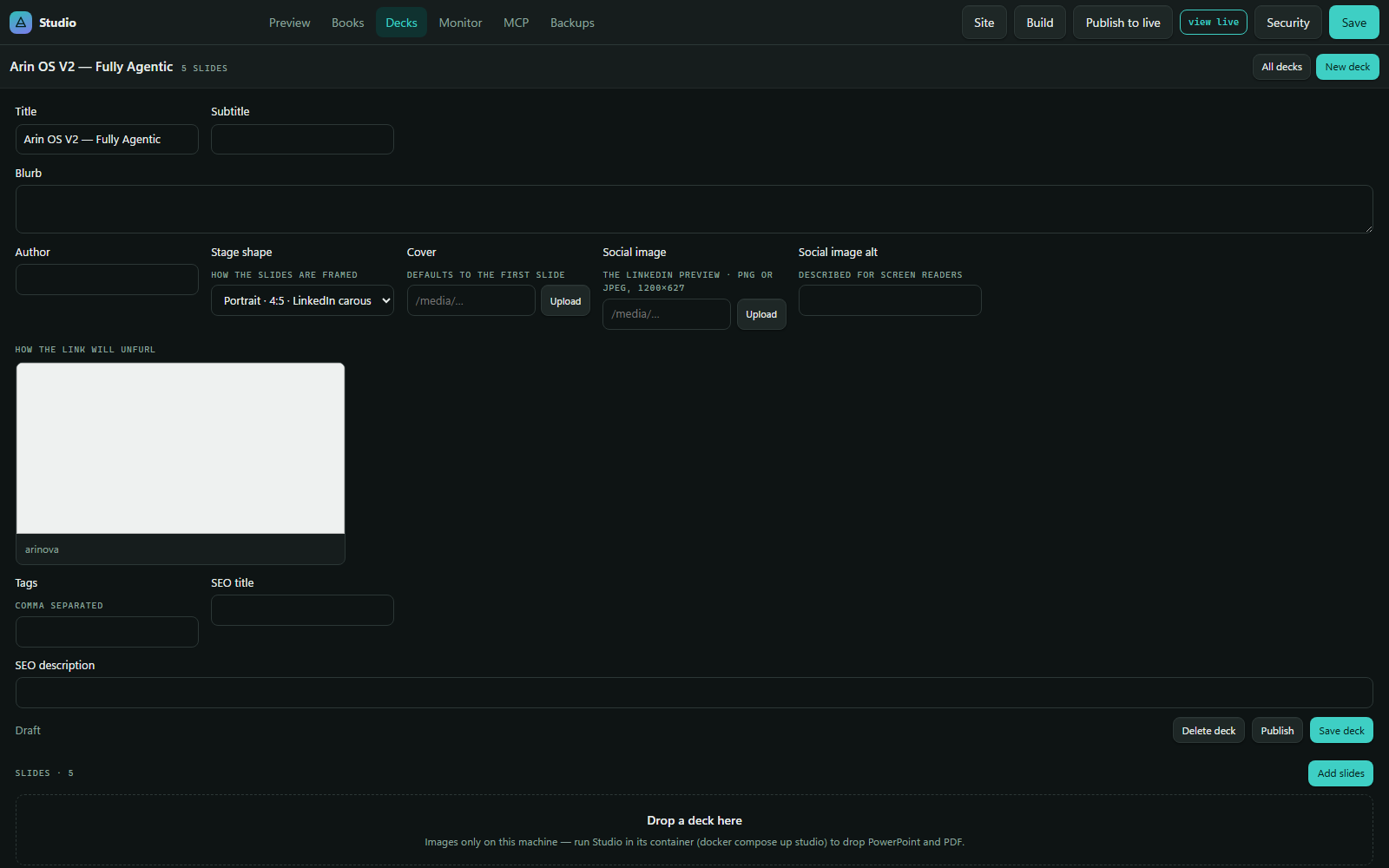The image size is (1389, 868).
Task: Upload a Social image
Action: click(761, 314)
